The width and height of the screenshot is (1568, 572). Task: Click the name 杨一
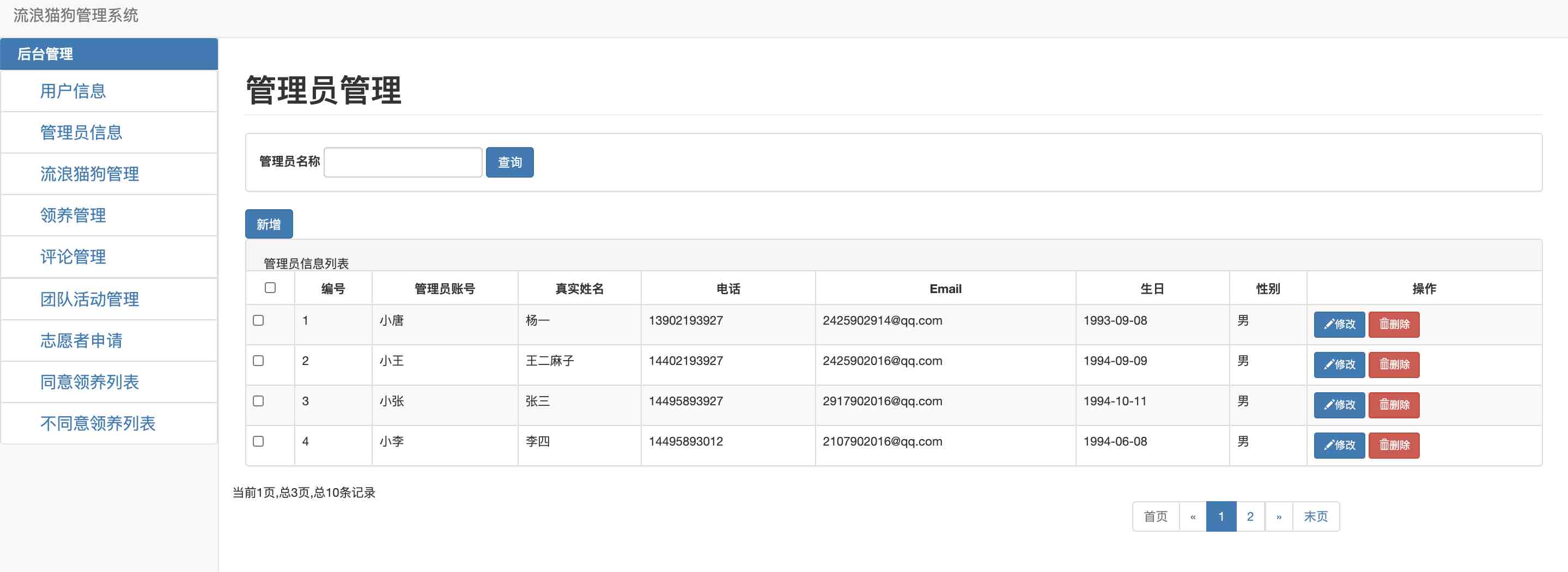coord(538,321)
